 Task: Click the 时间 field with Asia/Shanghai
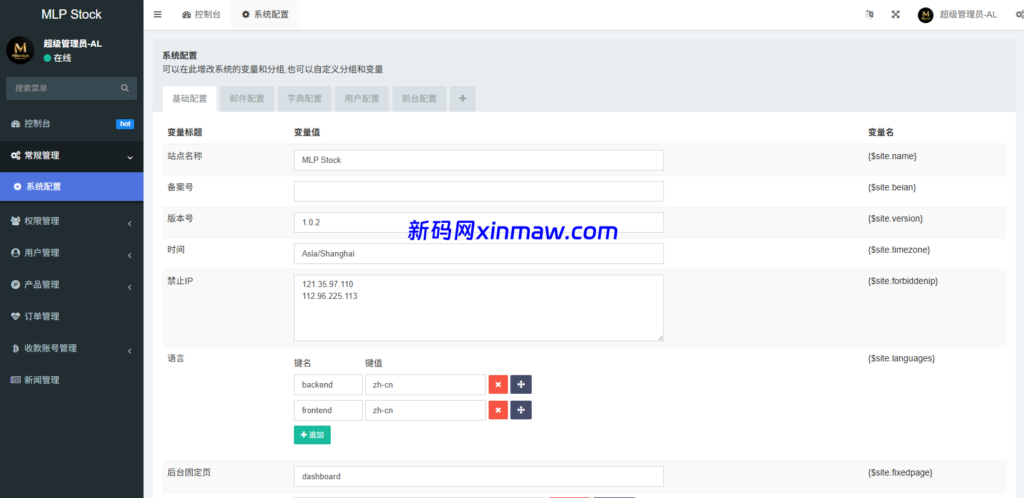click(479, 254)
